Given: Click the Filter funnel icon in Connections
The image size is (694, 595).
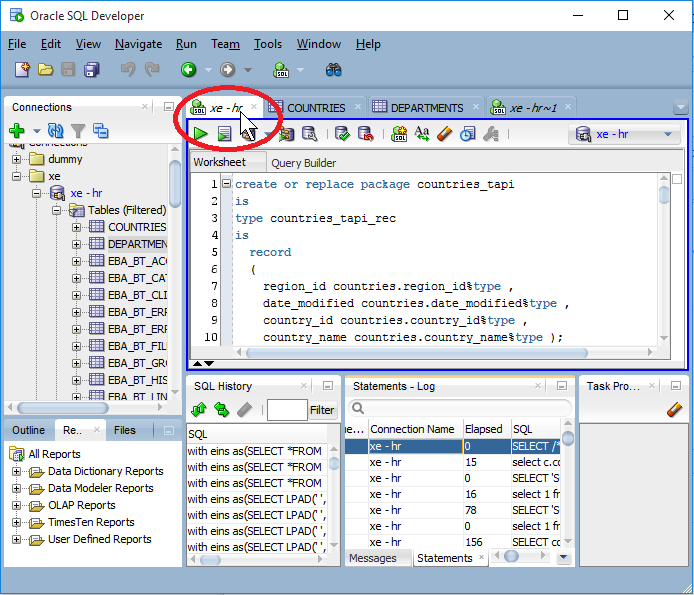Looking at the screenshot, I should tap(78, 131).
